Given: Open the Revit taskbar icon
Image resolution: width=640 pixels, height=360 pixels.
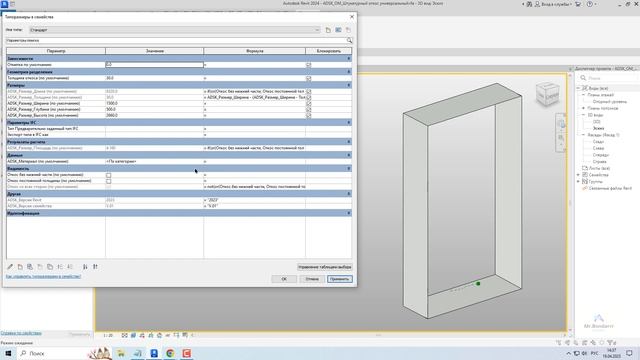Looking at the screenshot, I should [x=154, y=353].
